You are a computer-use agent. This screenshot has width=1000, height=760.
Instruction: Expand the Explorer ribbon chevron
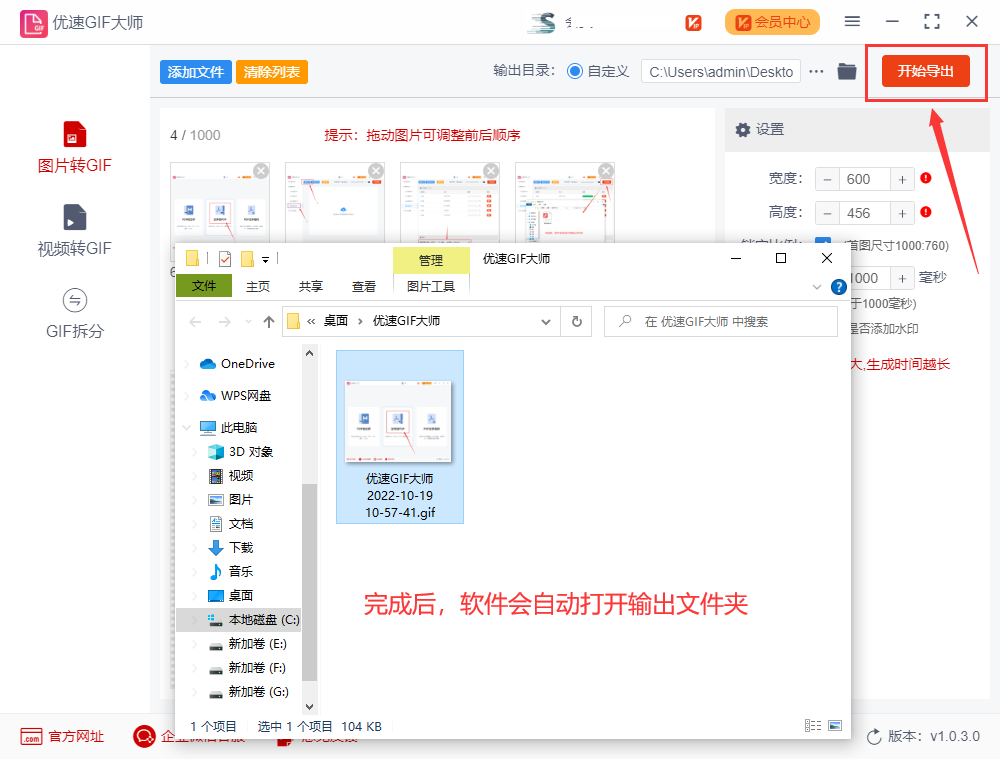817,287
